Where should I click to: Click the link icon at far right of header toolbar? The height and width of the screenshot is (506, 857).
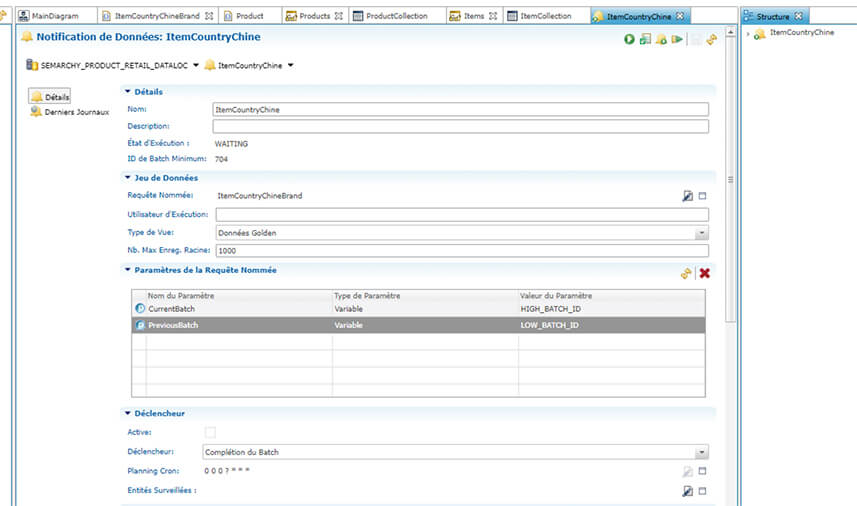711,39
